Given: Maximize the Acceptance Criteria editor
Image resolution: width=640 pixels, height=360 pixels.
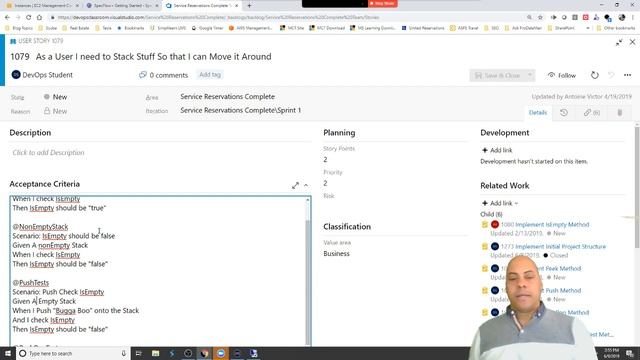Looking at the screenshot, I should point(295,186).
